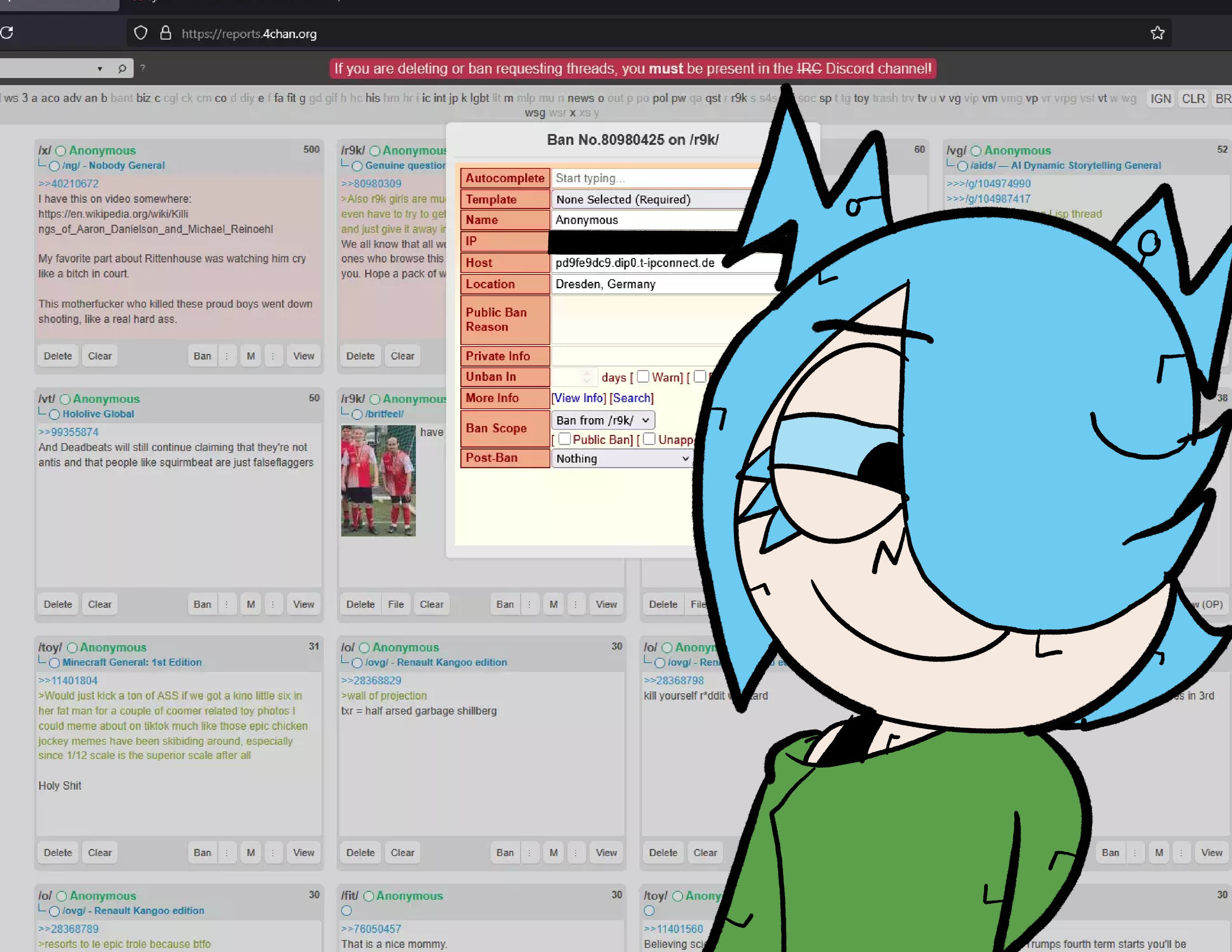Open the >>28368789 quote link
Screen dimensions: 1232x952
tap(68, 929)
